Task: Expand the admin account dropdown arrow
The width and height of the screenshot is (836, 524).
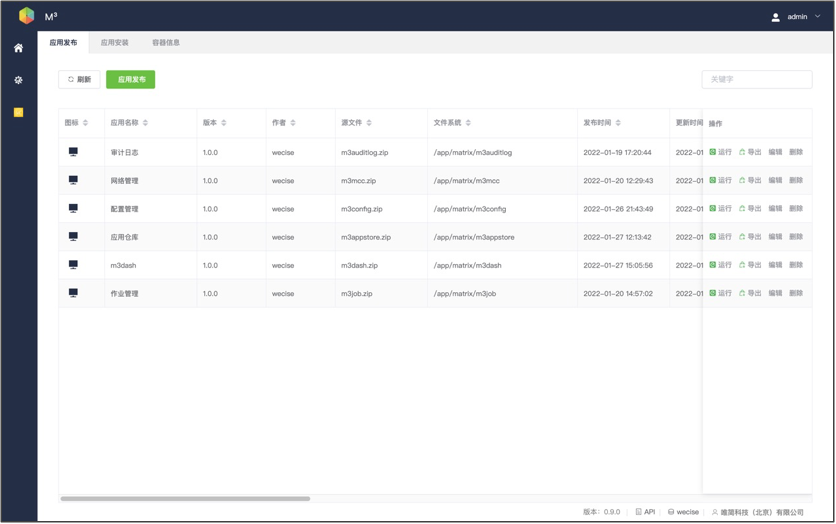Action: [x=817, y=17]
